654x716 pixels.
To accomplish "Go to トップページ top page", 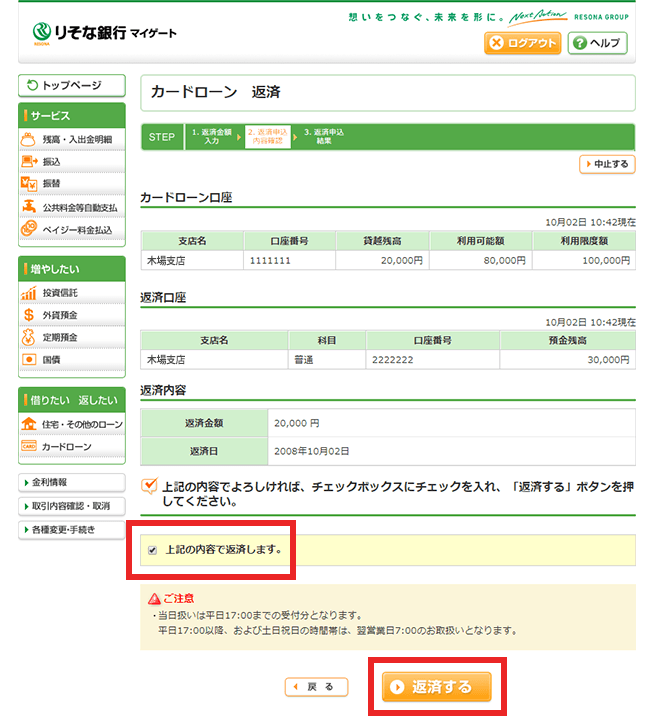I will 72,85.
